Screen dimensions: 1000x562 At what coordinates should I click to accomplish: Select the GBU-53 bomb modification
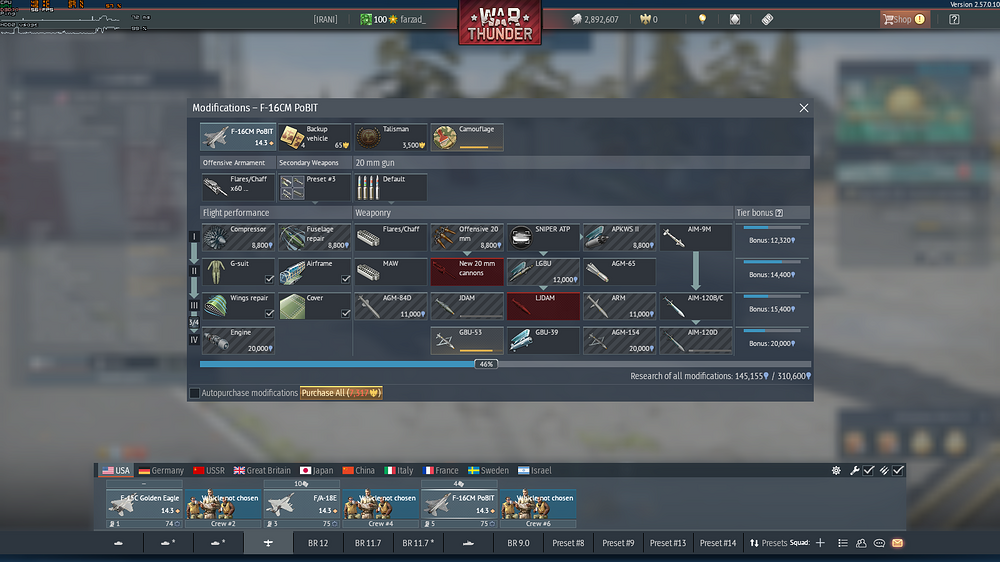pyautogui.click(x=467, y=341)
